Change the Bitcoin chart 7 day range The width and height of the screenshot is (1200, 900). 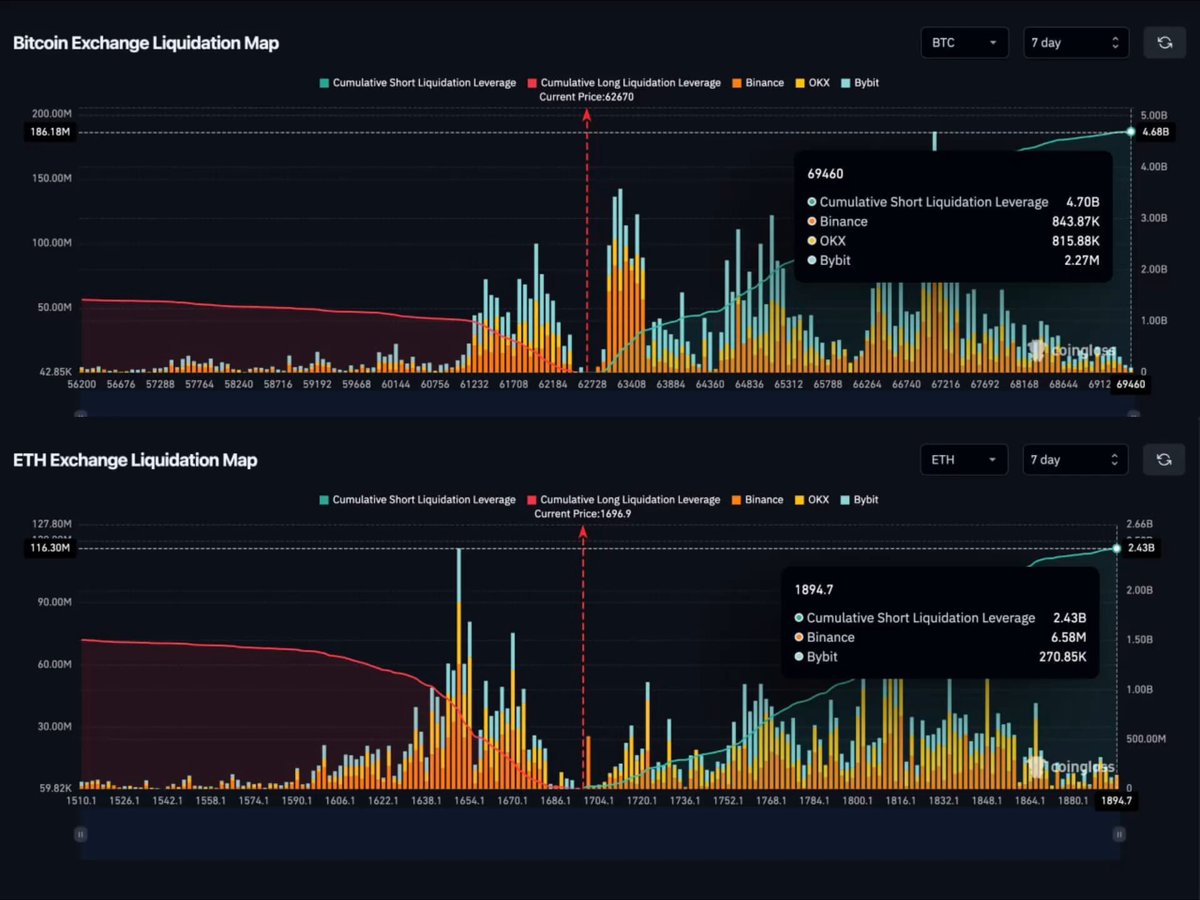1076,43
